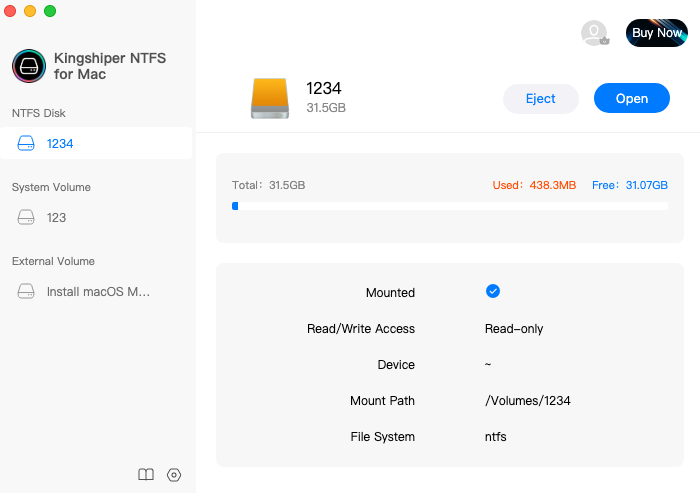Select the 123 system volume
700x493 pixels.
(96, 217)
